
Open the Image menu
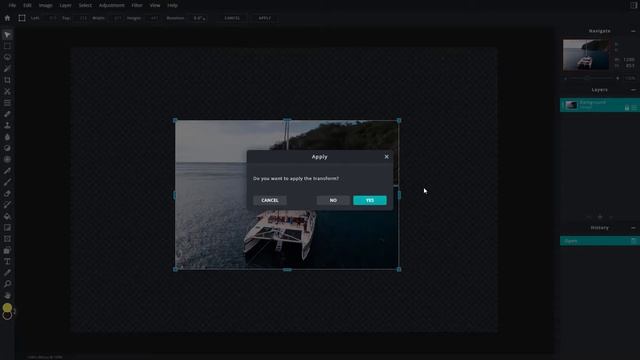coord(45,5)
